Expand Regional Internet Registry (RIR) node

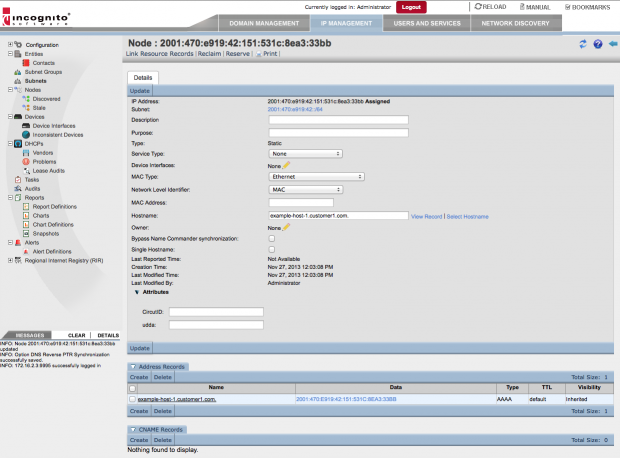pos(10,260)
